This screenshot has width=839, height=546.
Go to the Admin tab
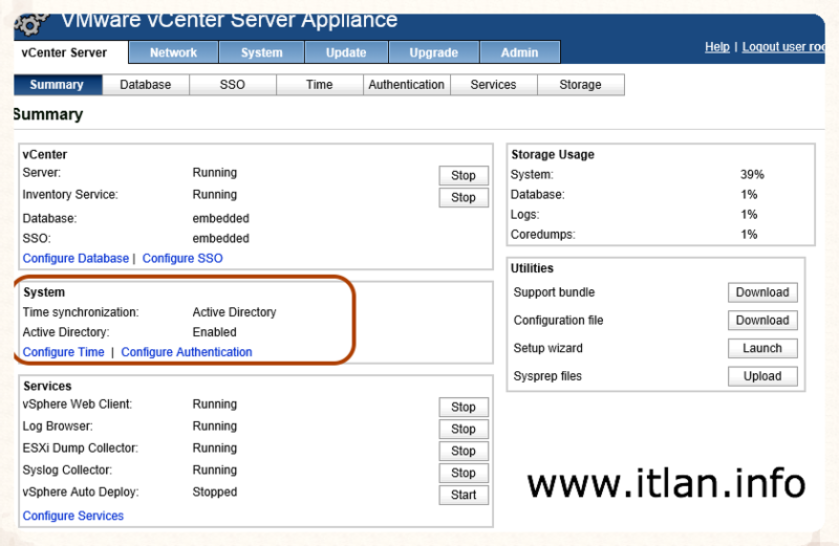519,53
